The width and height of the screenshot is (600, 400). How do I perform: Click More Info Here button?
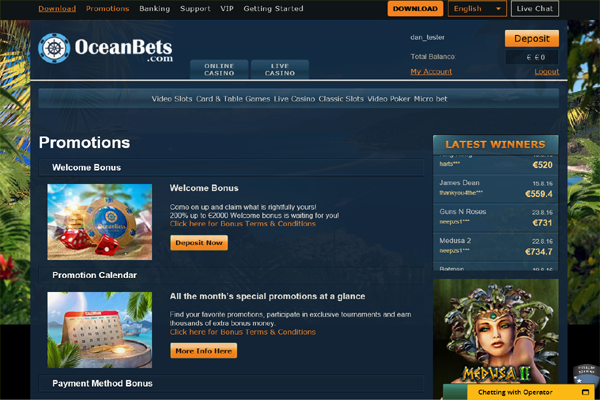(x=204, y=351)
